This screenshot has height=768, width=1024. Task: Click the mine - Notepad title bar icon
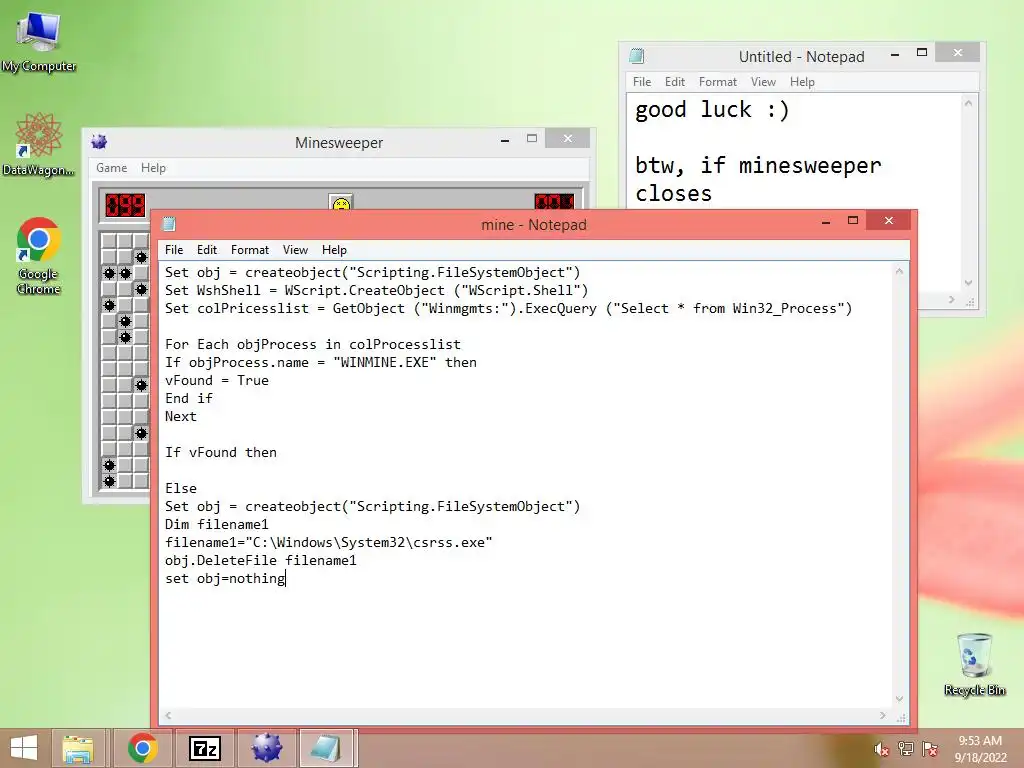[x=169, y=224]
